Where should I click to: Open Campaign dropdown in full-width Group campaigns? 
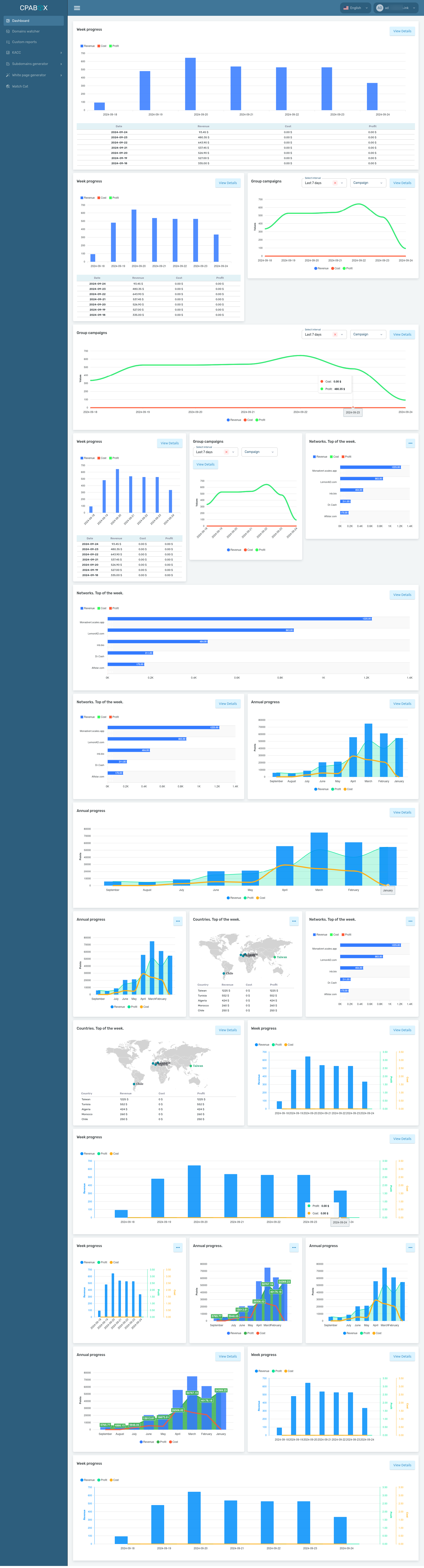368,334
